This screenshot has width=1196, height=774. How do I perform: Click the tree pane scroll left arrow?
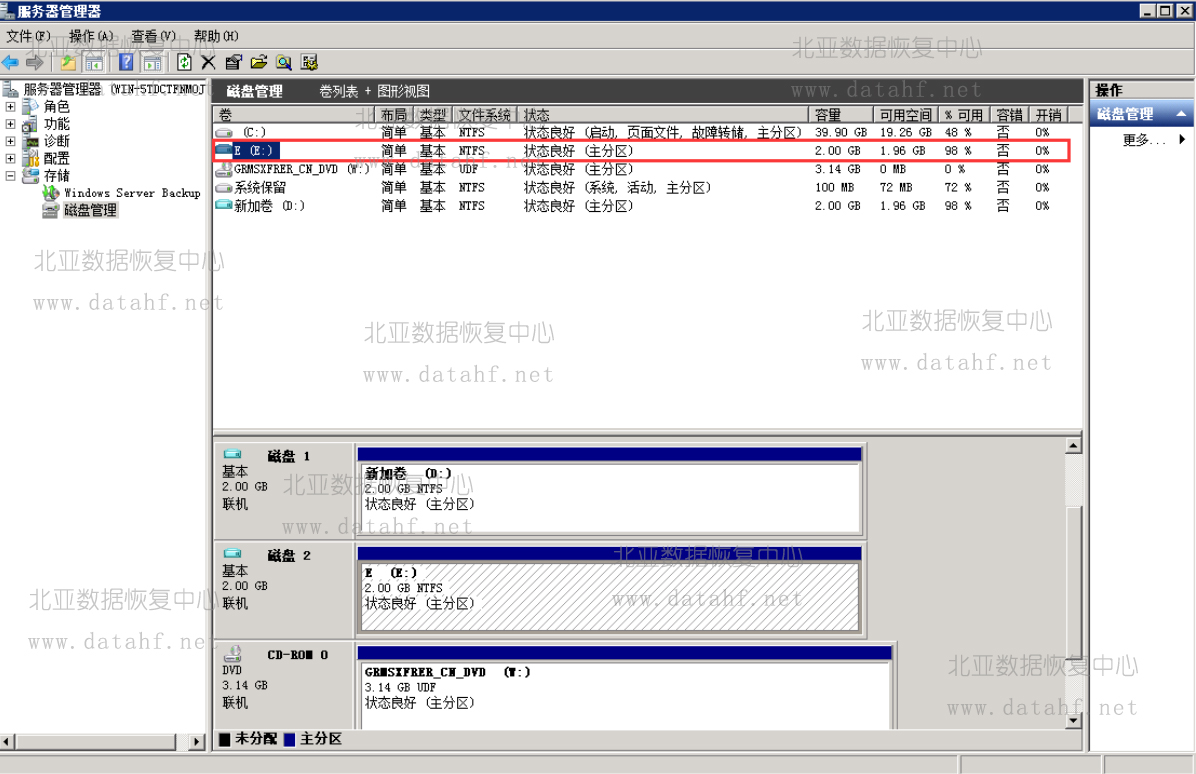pos(8,741)
